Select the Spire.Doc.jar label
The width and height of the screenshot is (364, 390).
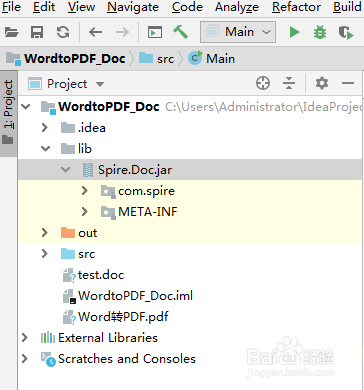click(x=135, y=170)
